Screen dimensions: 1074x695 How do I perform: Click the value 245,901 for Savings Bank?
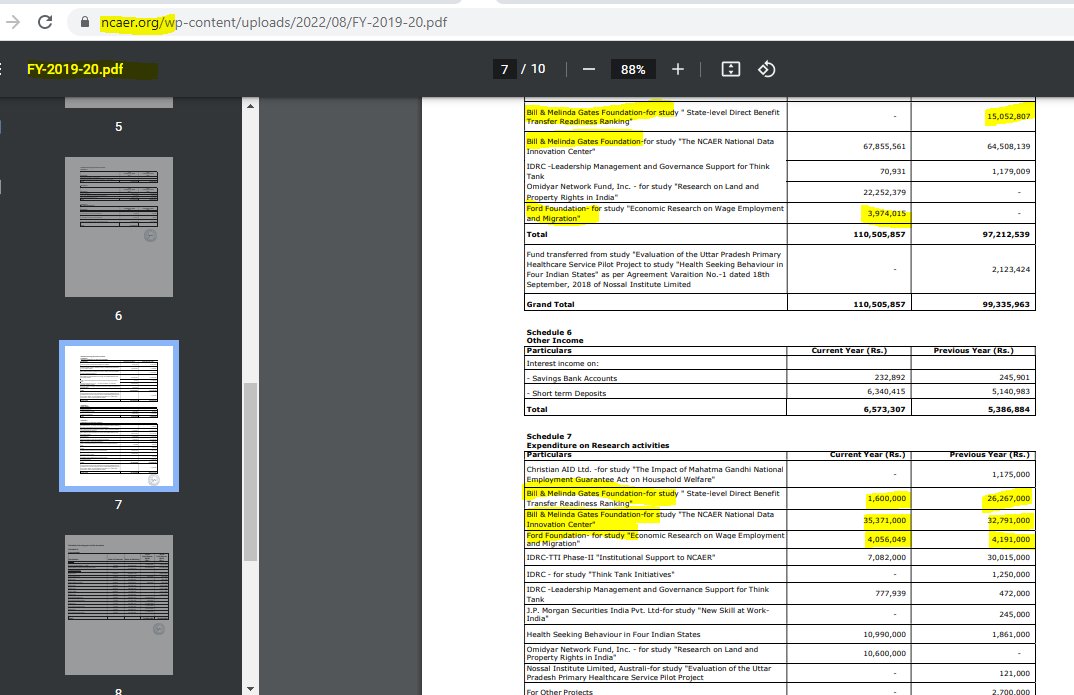click(1014, 377)
